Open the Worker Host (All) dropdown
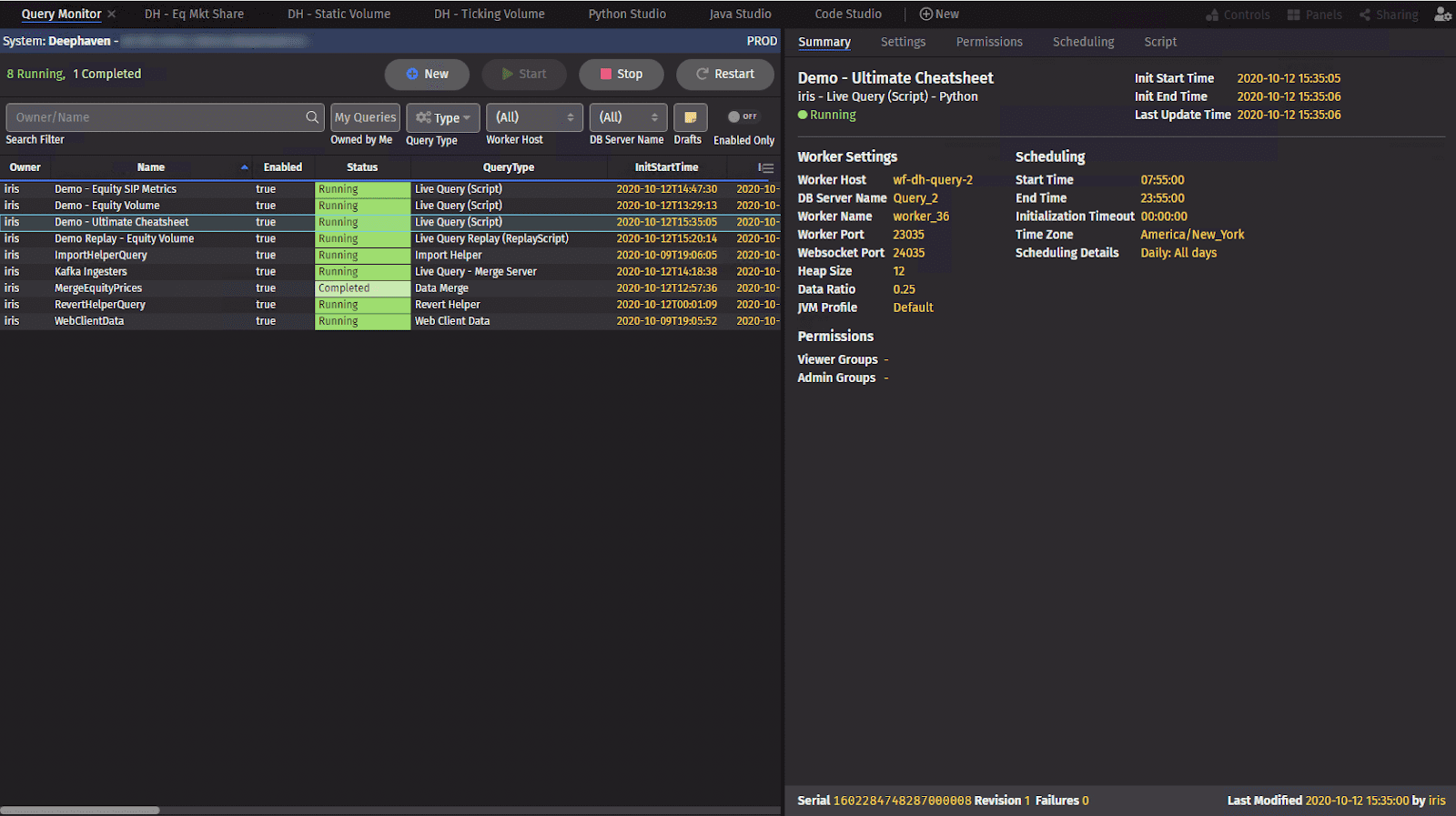This screenshot has width=1456, height=816. 534,117
